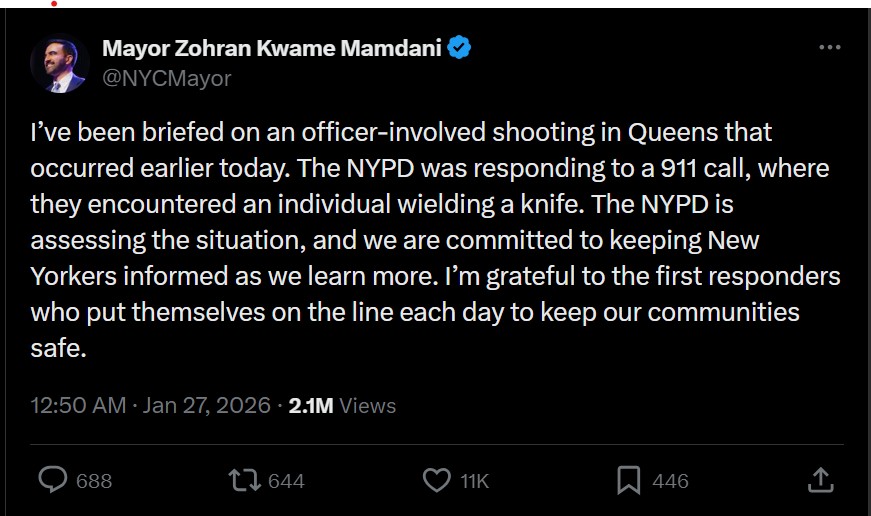Click the tweet's first line about Queens shooting
This screenshot has width=871, height=516.
pyautogui.click(x=400, y=132)
